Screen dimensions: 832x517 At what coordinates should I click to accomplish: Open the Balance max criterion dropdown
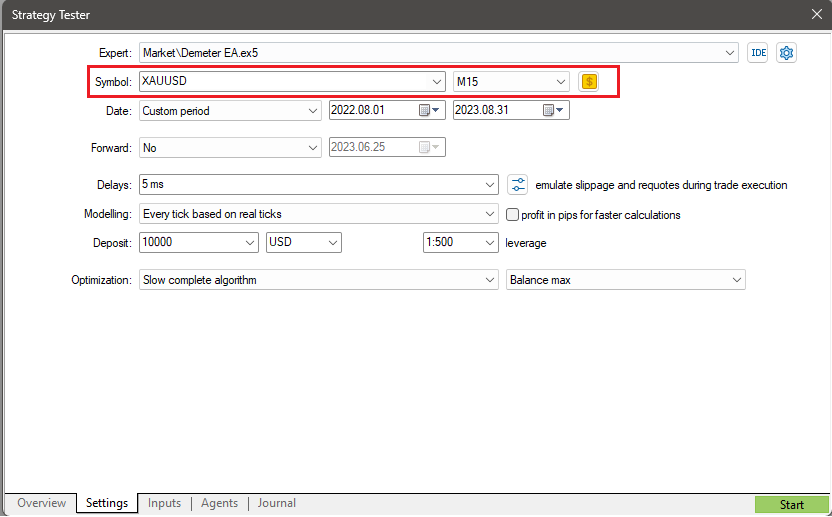[x=736, y=280]
